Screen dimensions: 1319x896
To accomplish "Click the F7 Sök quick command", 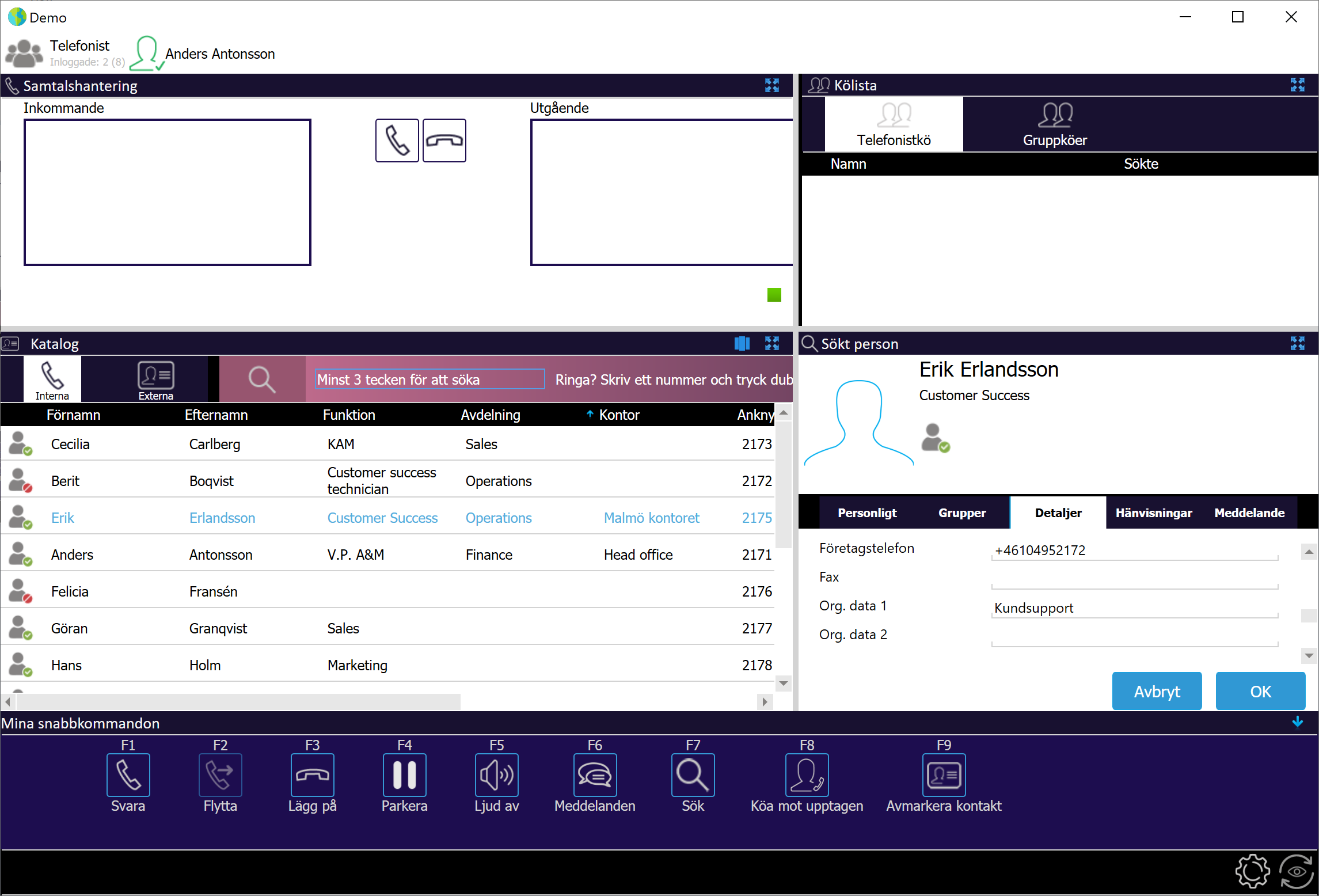I will [x=693, y=775].
